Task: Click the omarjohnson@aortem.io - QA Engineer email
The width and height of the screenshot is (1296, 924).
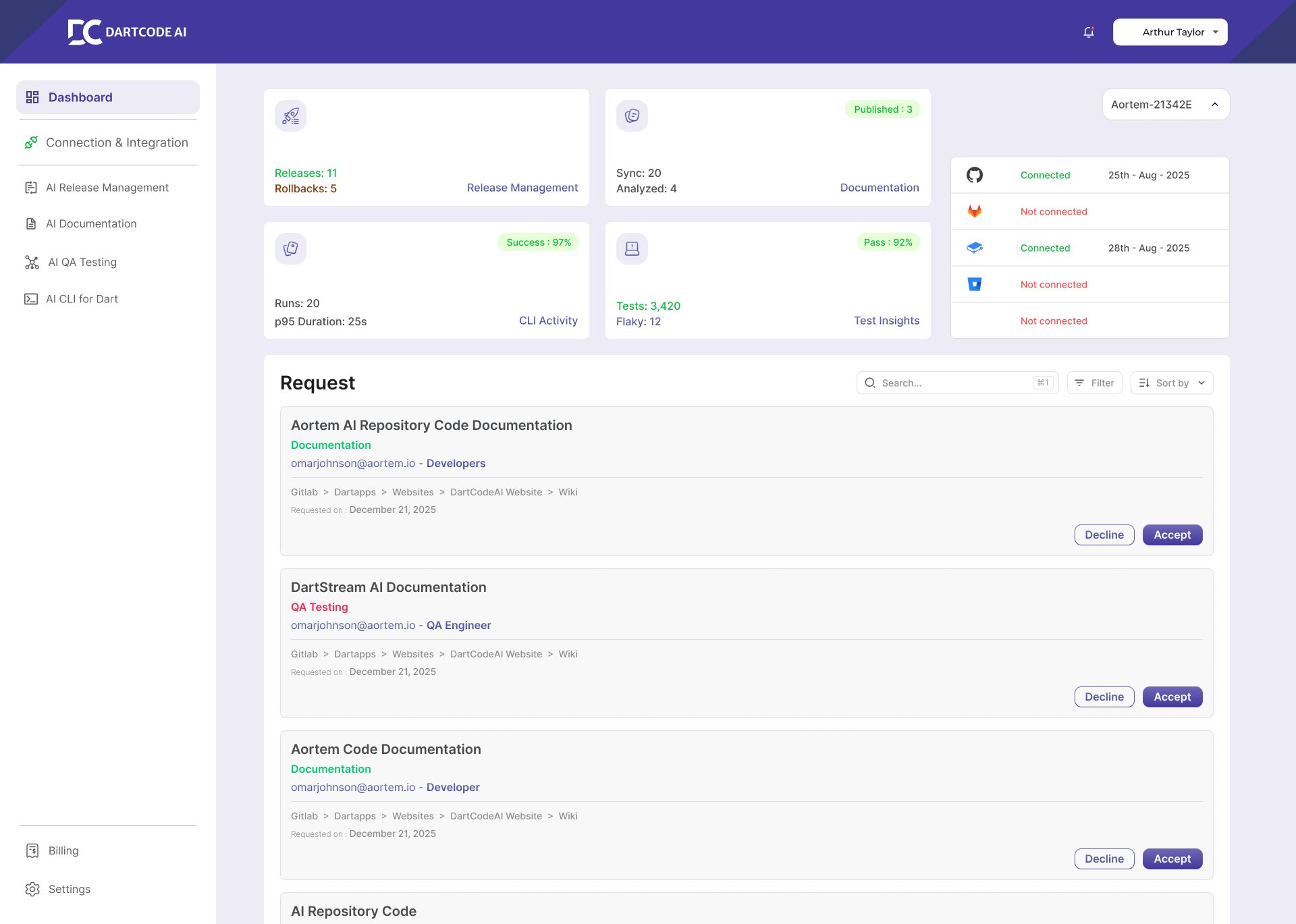Action: point(391,625)
